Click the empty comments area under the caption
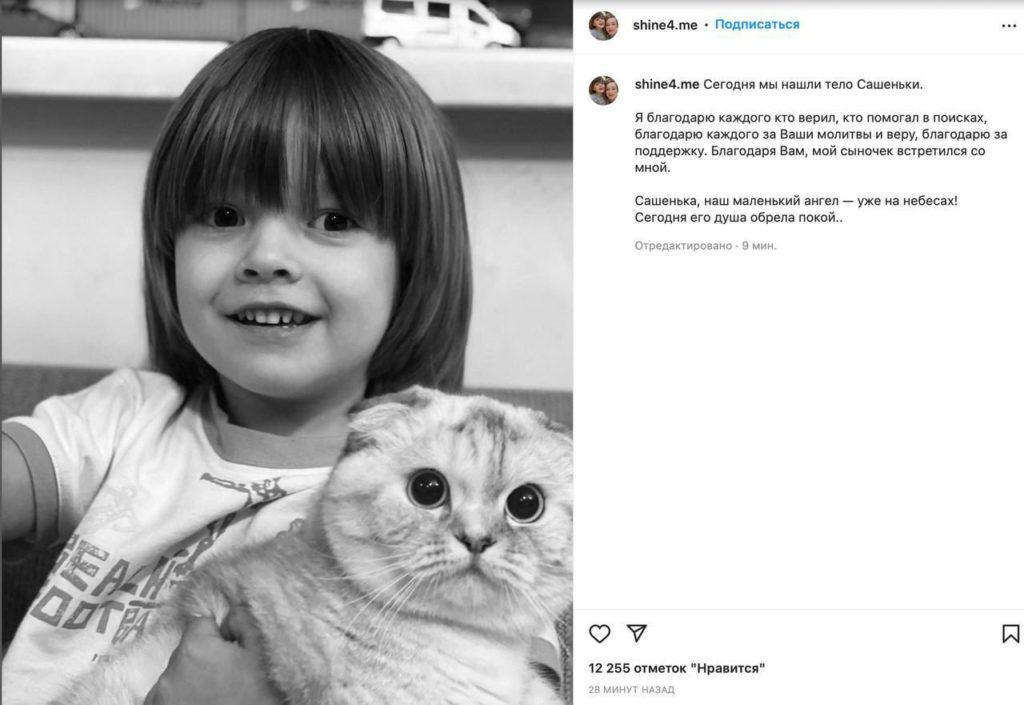 pyautogui.click(x=798, y=431)
